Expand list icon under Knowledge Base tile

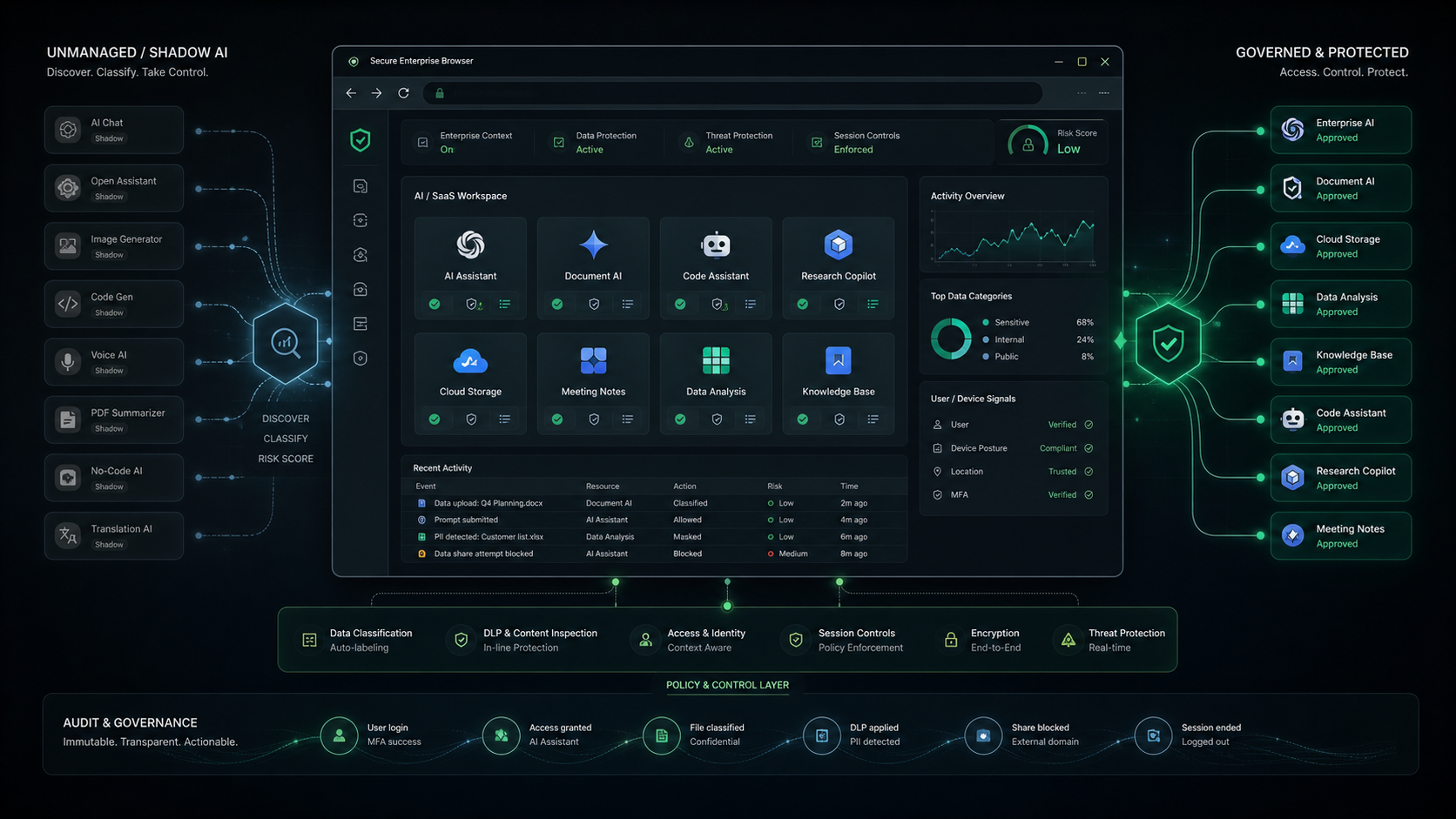(x=873, y=420)
